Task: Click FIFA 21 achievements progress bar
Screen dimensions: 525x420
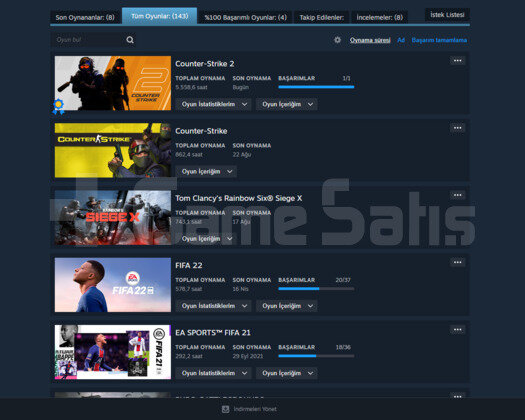Action: 316,356
